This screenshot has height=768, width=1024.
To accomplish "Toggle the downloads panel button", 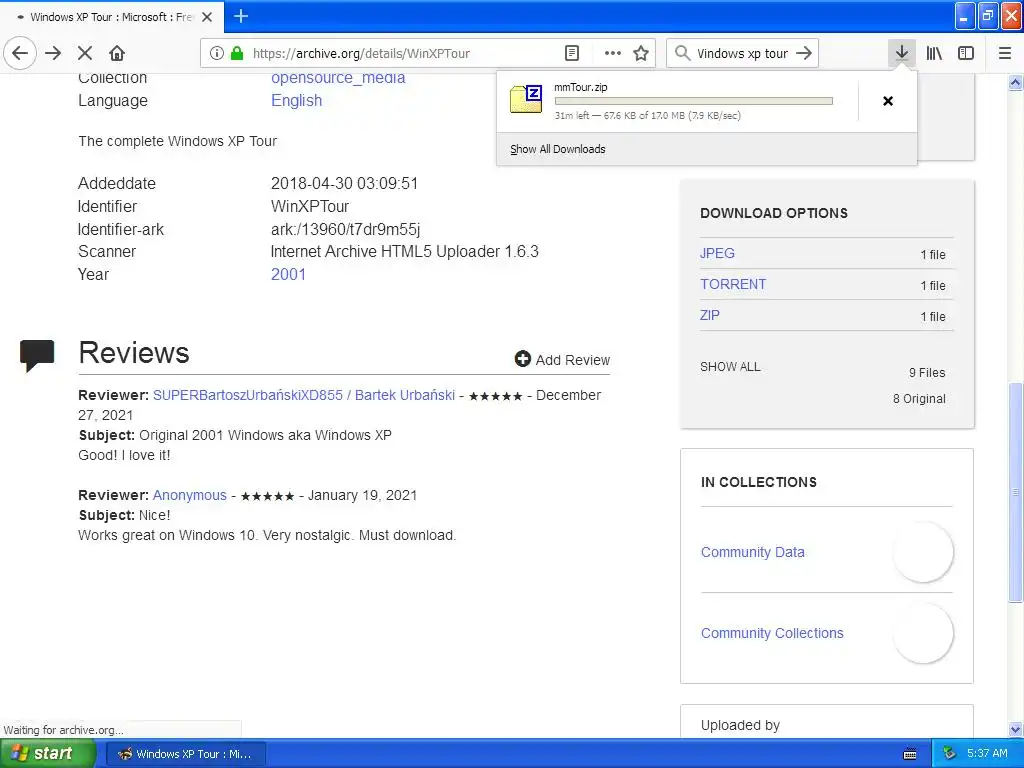I will tap(901, 53).
